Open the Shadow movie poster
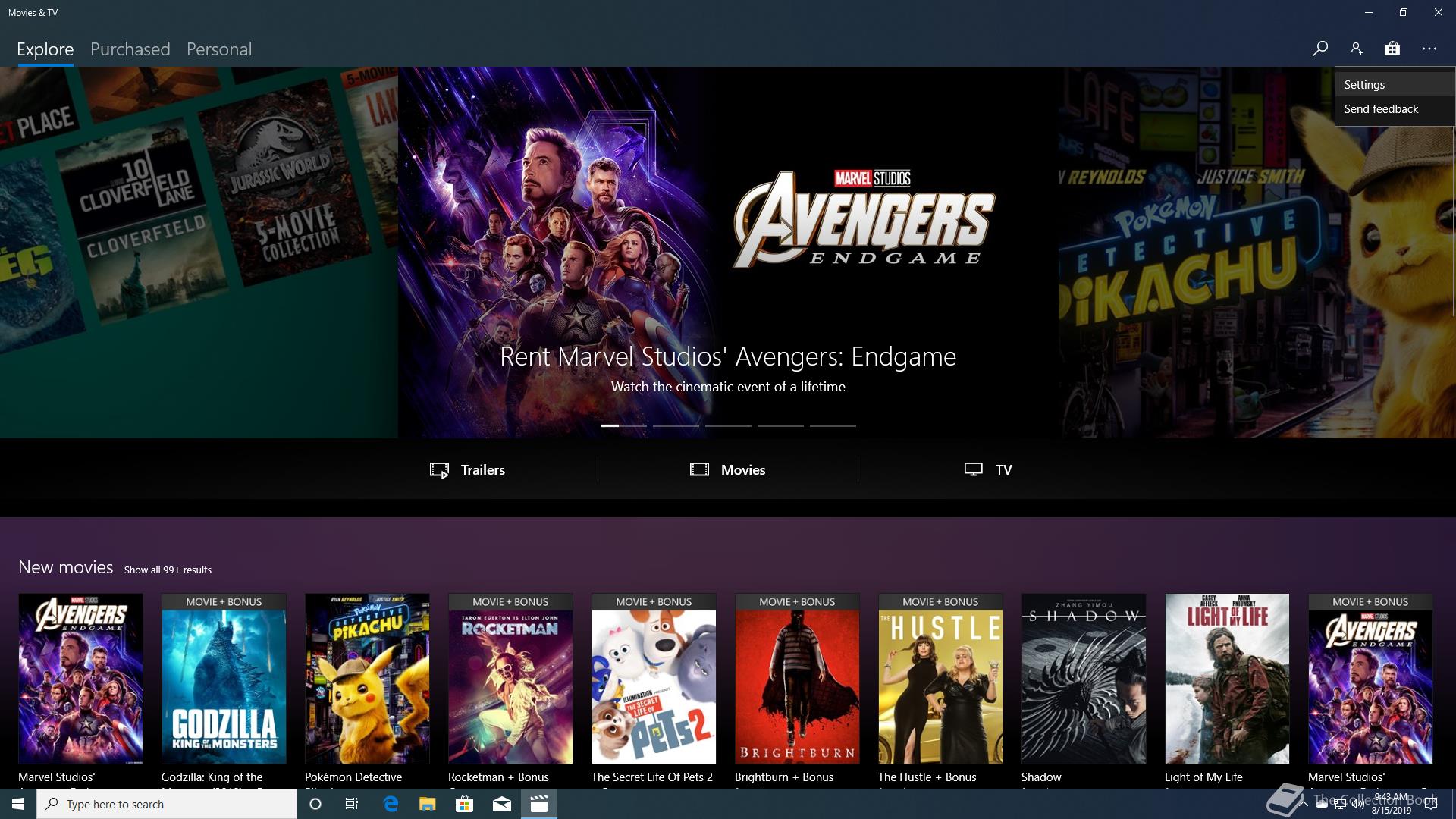Viewport: 1456px width, 819px height. click(x=1084, y=679)
